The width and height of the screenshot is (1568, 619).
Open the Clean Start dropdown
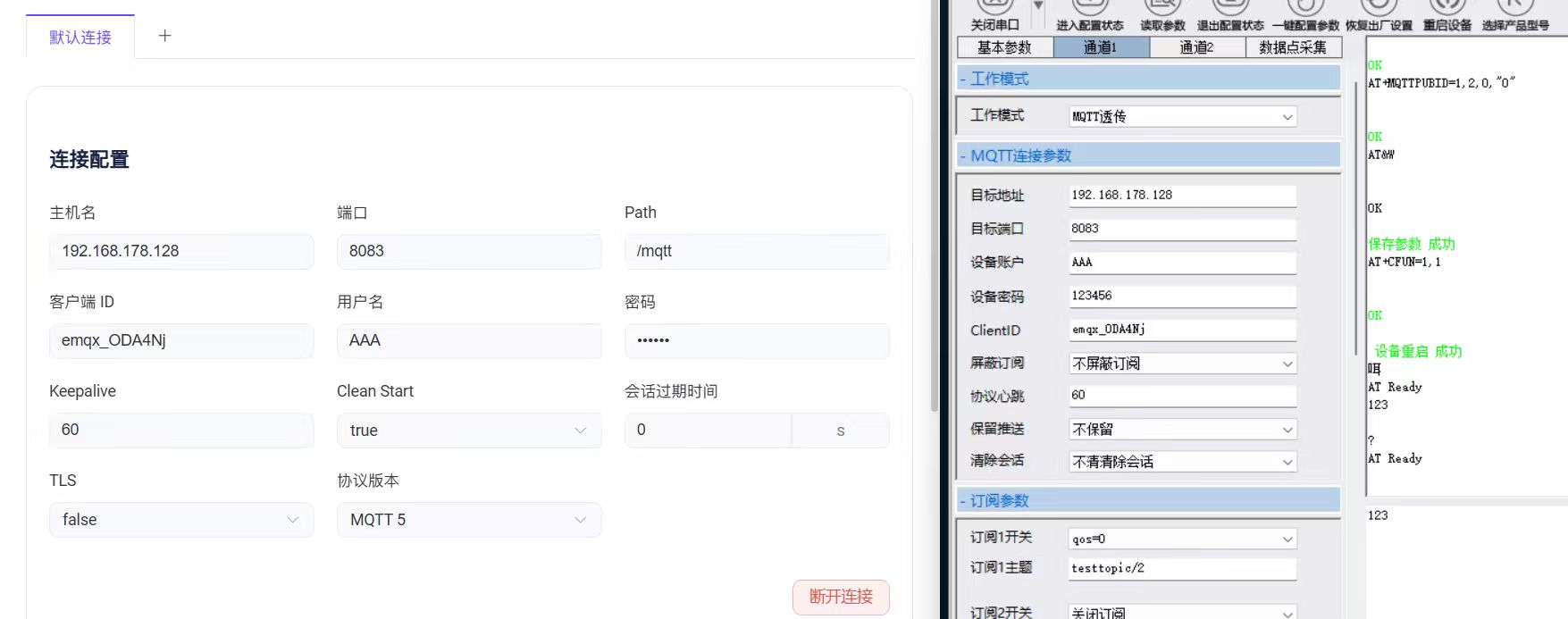468,431
